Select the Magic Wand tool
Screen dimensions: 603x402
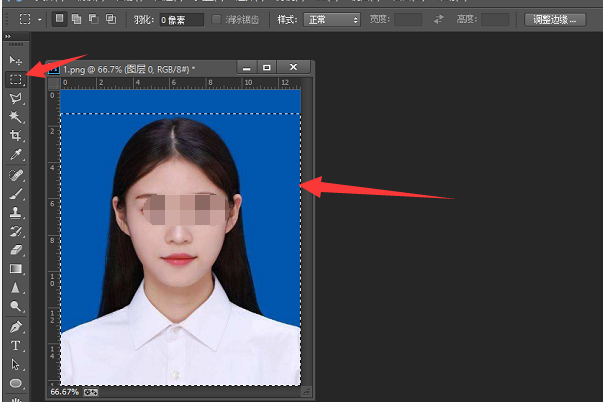16,117
